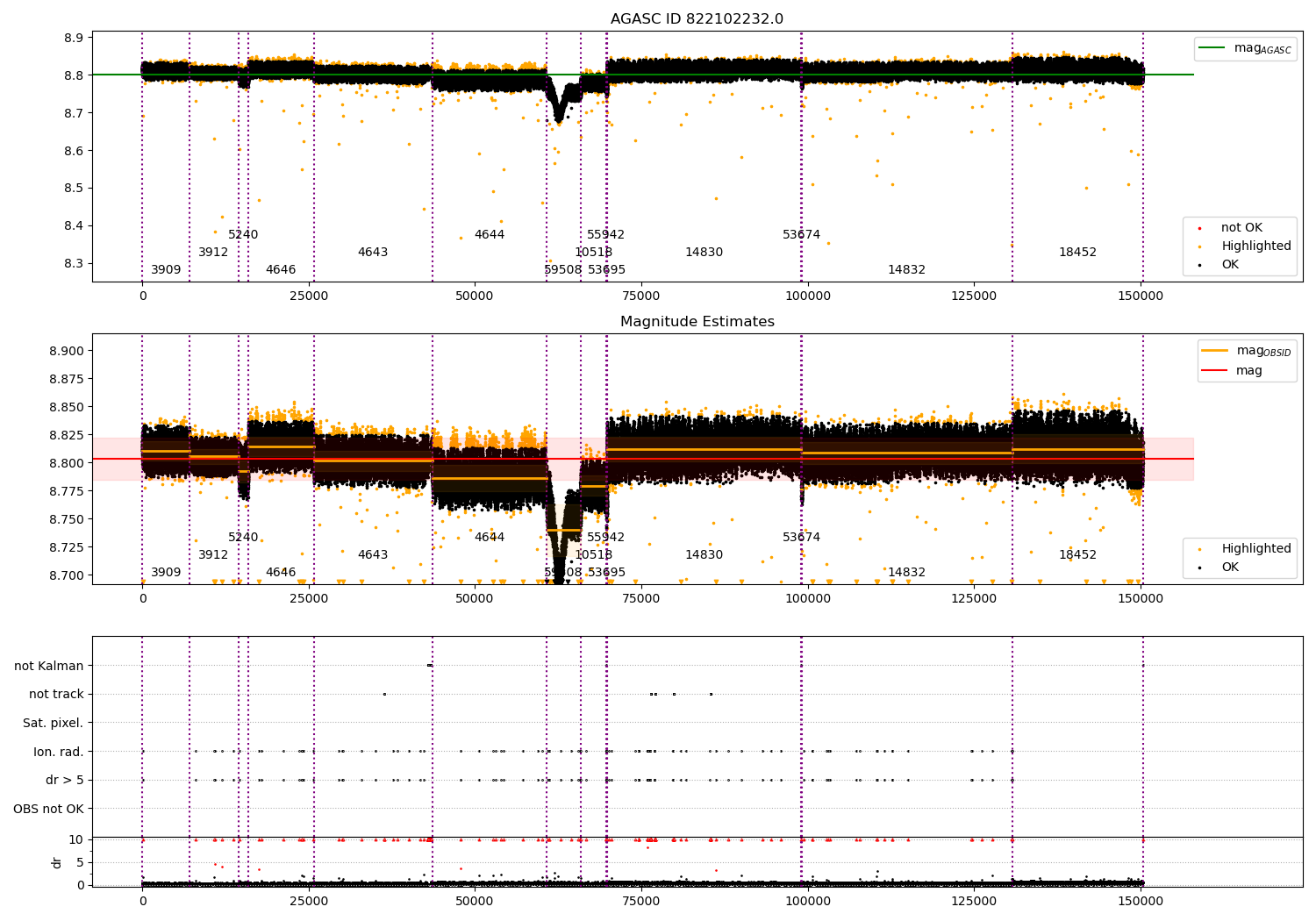The height and width of the screenshot is (921, 1316).
Task: Click the 8.900 y-axis tick label
Action: pyautogui.click(x=66, y=351)
